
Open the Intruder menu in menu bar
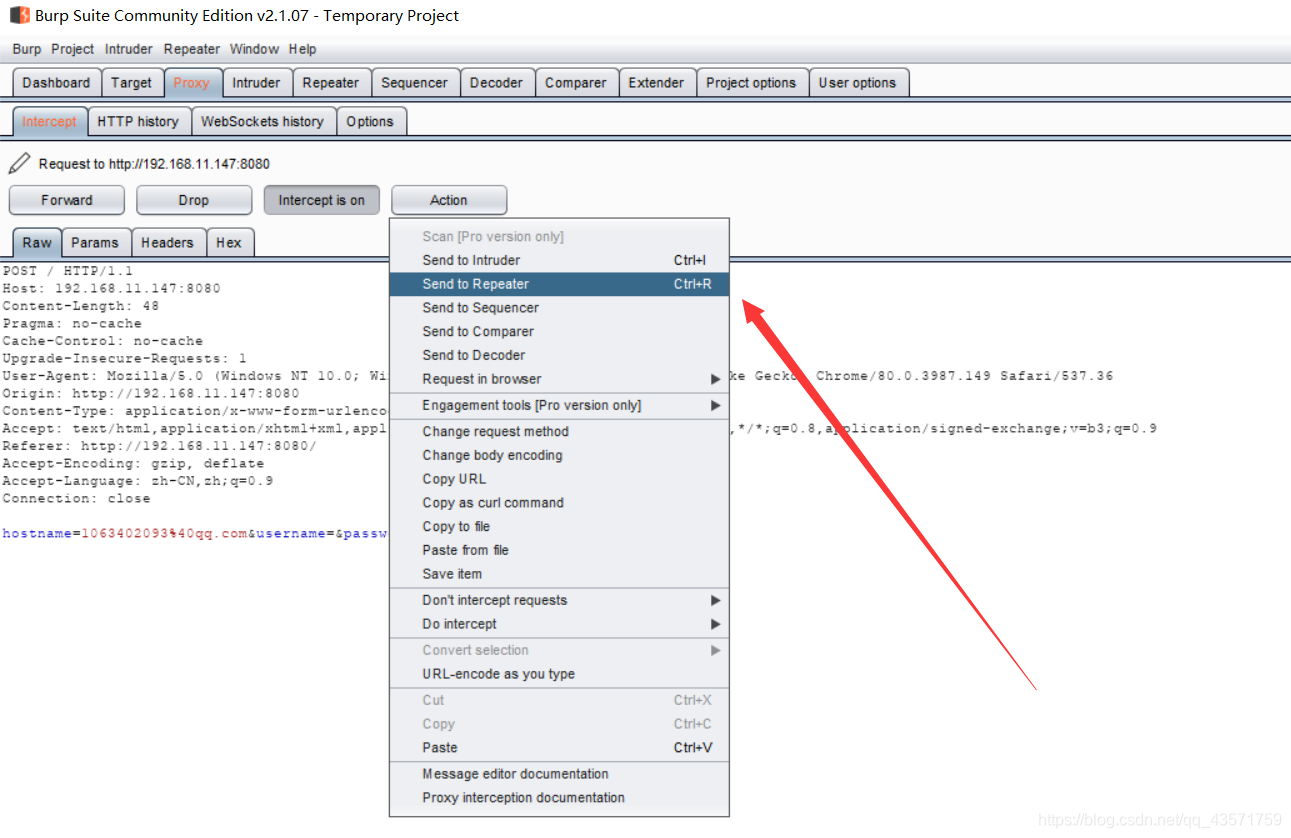[129, 49]
